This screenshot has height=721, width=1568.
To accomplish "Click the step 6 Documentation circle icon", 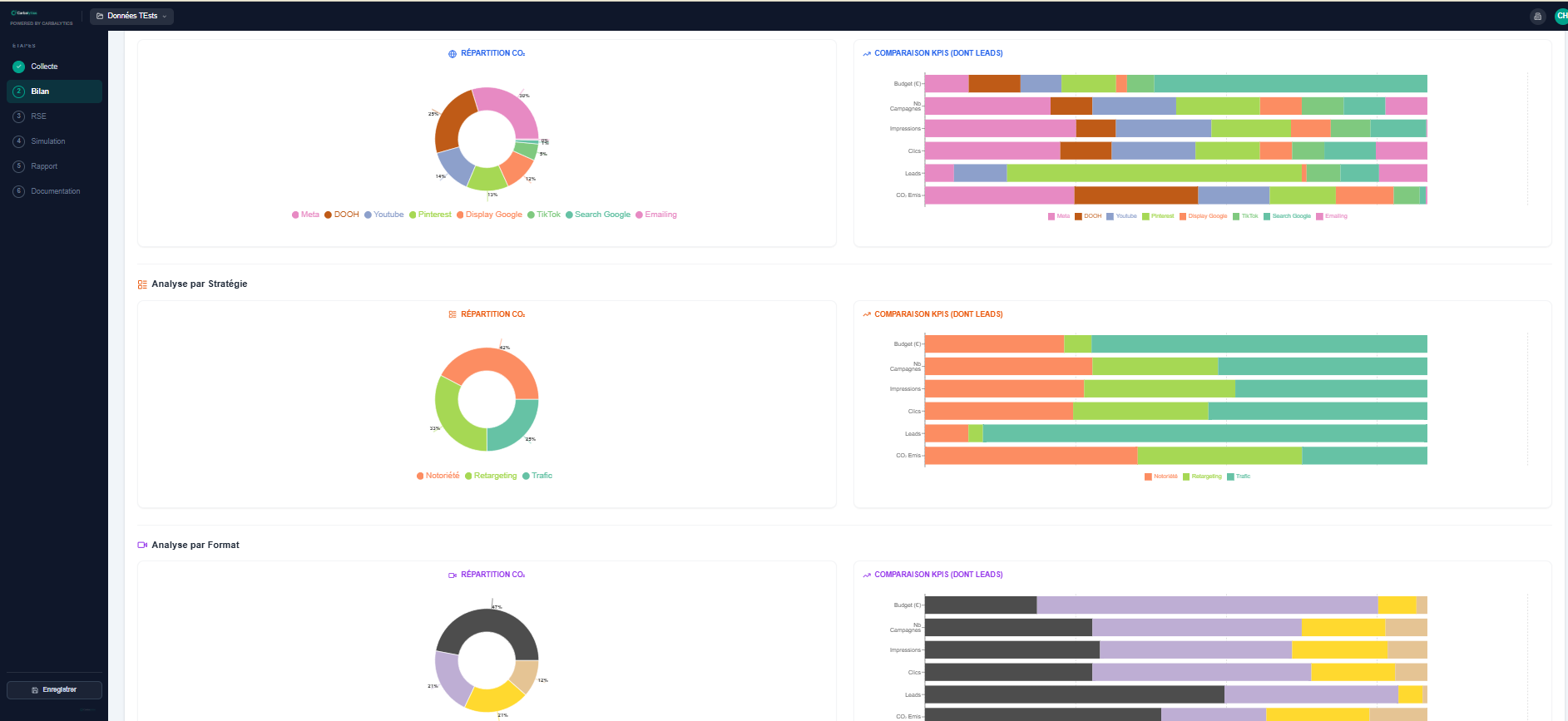I will tap(19, 191).
